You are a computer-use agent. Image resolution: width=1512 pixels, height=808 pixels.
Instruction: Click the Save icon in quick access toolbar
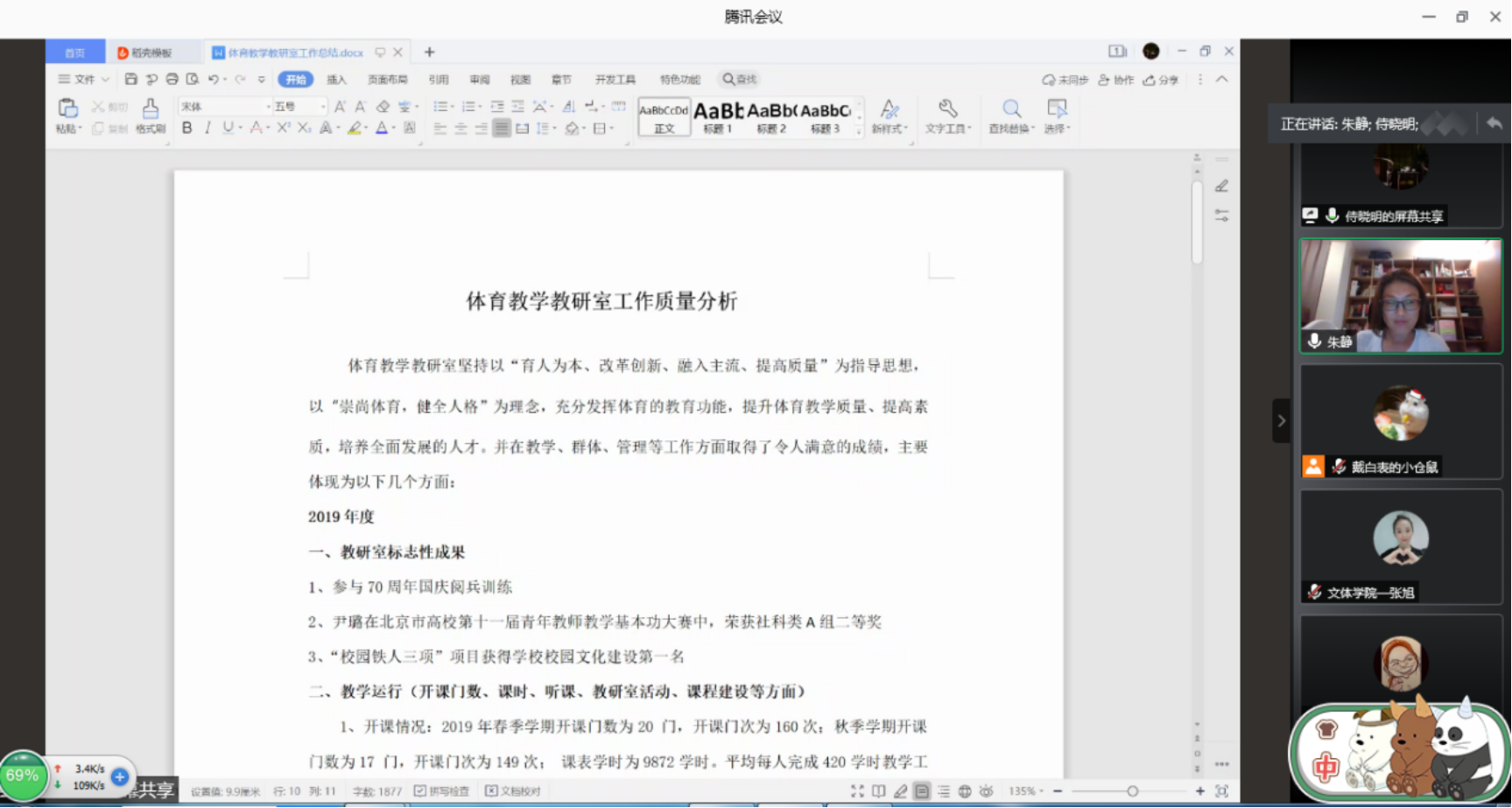(130, 80)
